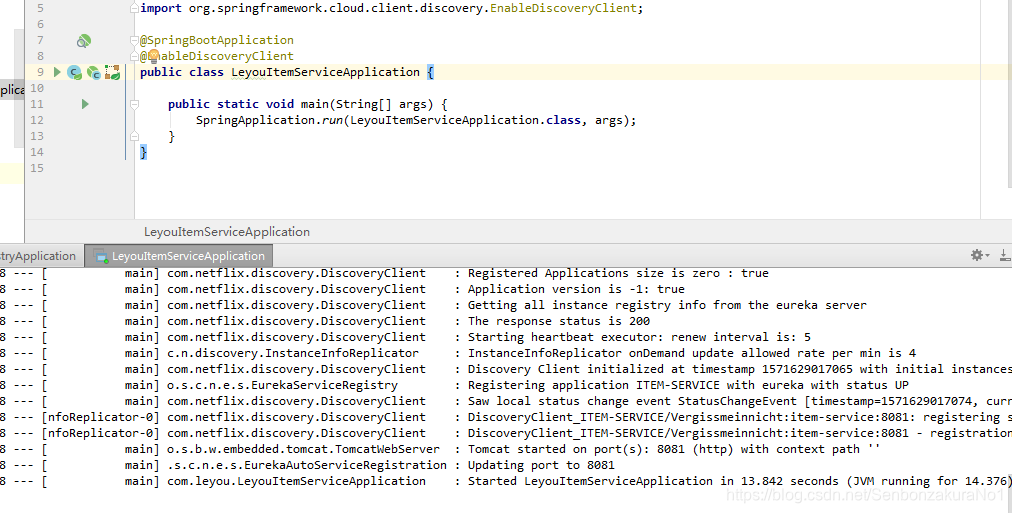Click the green Spring autowired candidates icon on line 9
This screenshot has width=1012, height=513.
tap(94, 72)
